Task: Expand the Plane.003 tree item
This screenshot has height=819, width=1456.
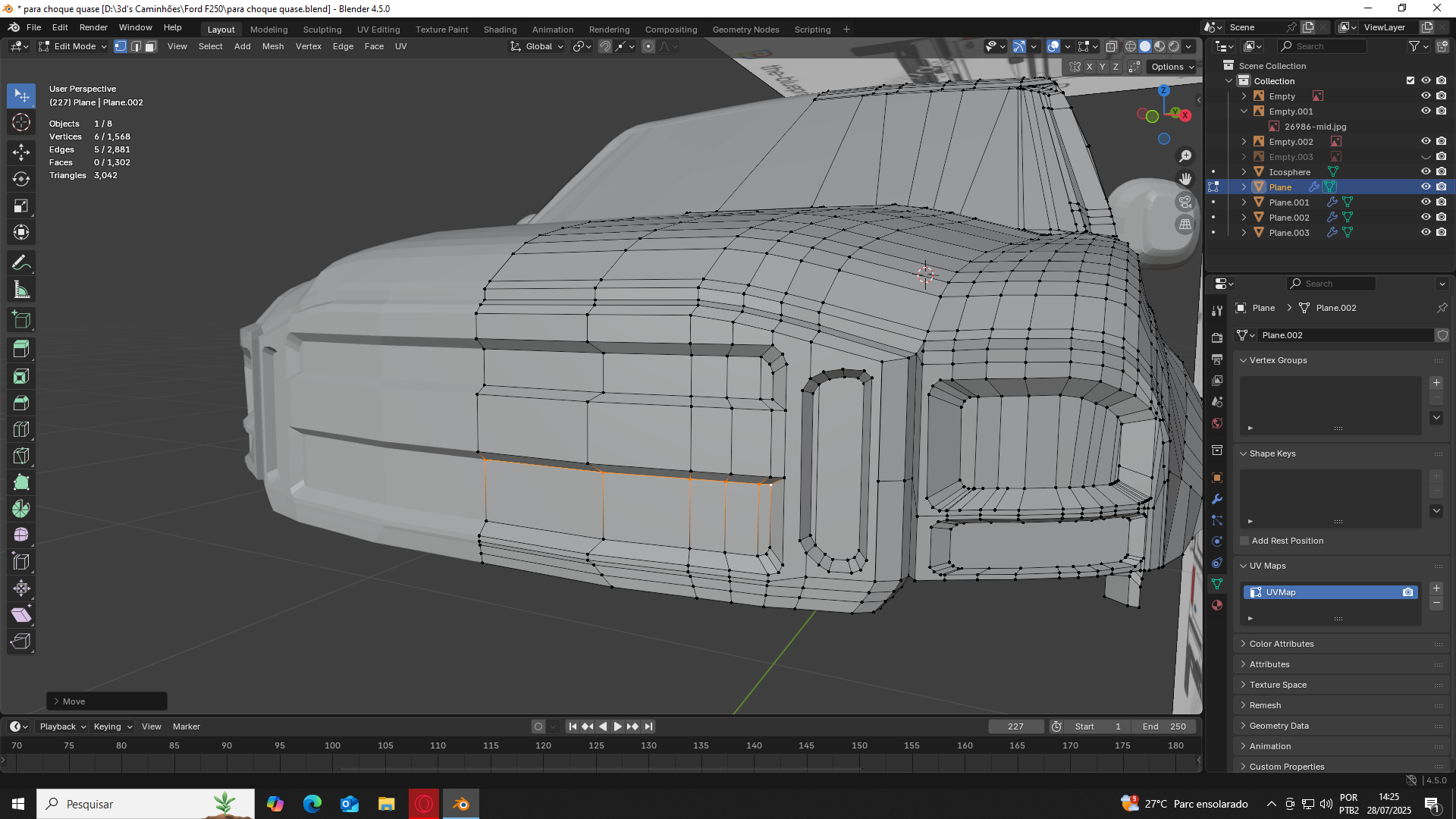Action: [x=1244, y=233]
